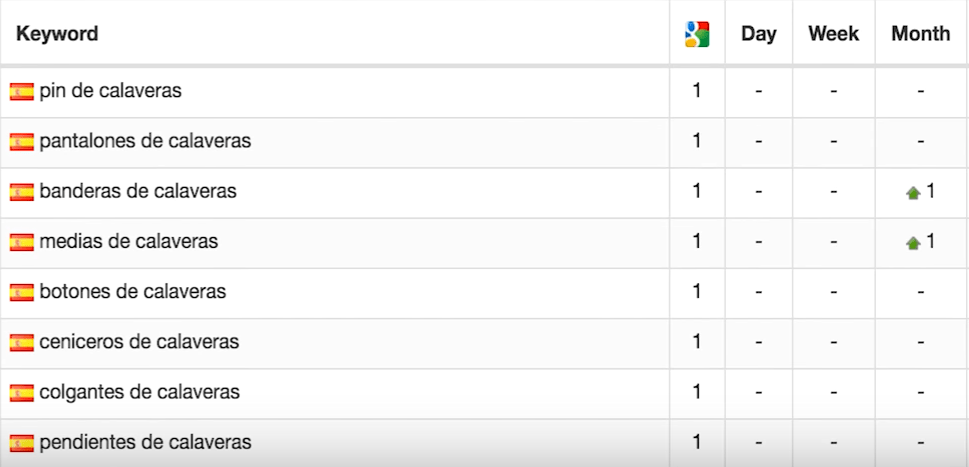Click Month change value for banderas row

pos(930,191)
